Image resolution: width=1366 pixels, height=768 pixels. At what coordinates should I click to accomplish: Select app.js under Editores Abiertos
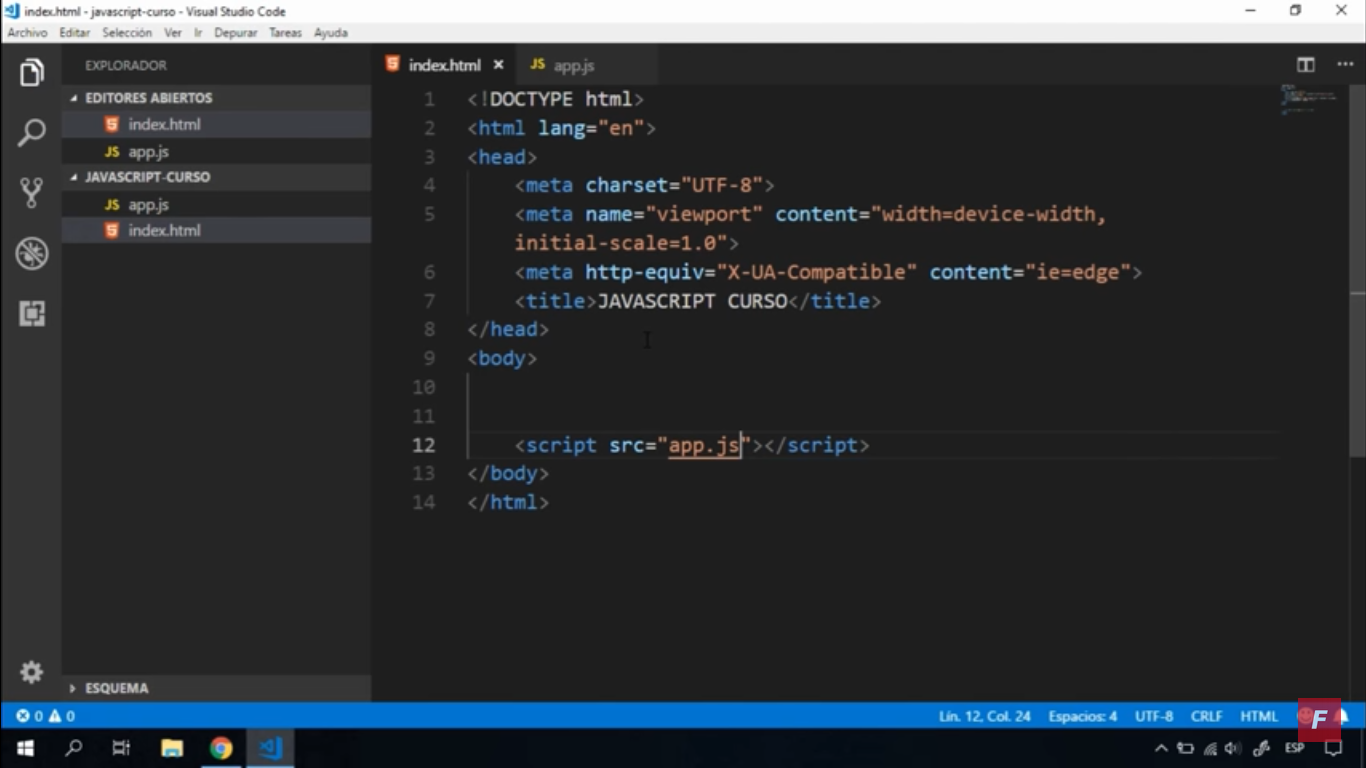pyautogui.click(x=216, y=152)
